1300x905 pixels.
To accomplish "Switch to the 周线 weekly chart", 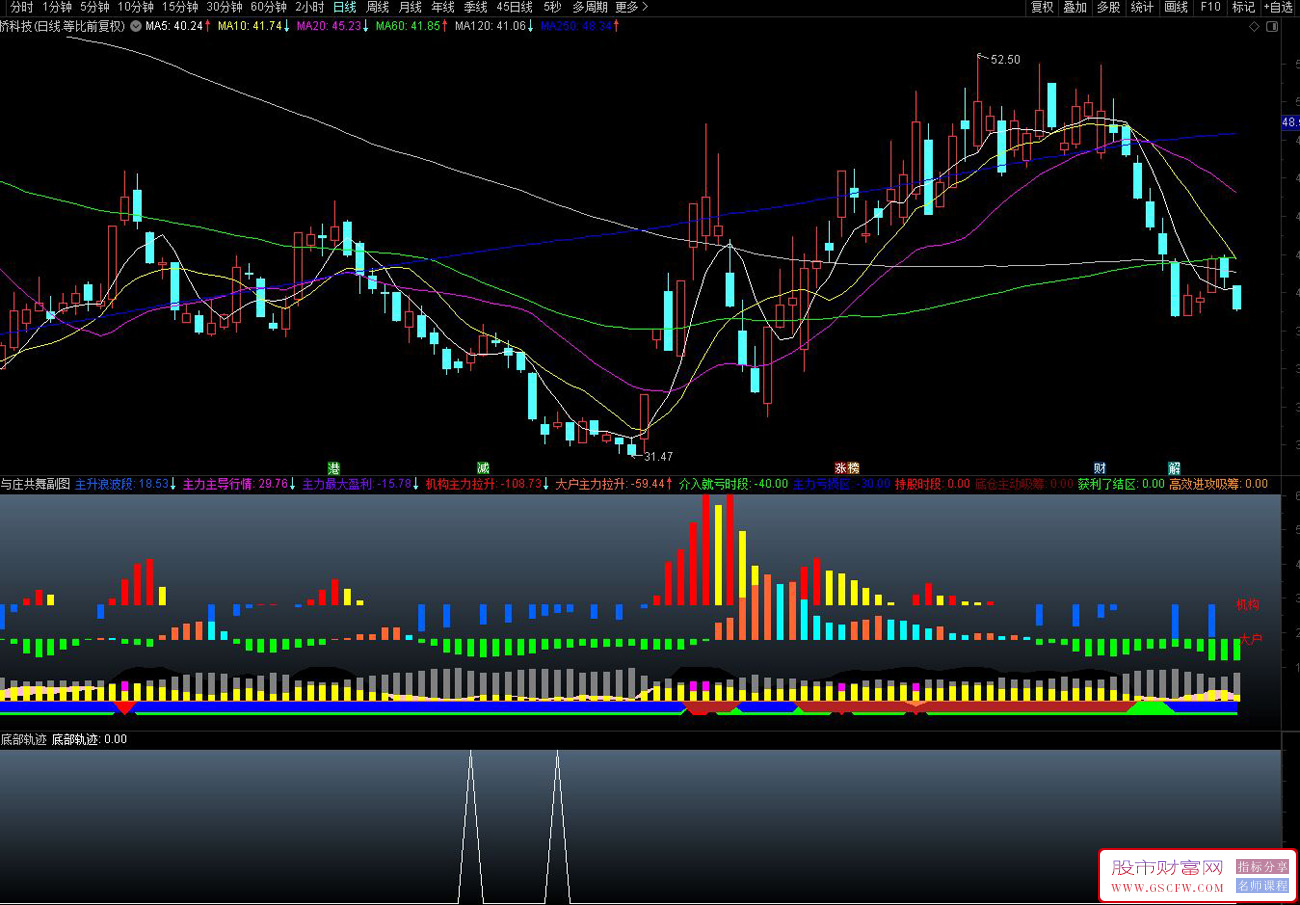I will (377, 7).
